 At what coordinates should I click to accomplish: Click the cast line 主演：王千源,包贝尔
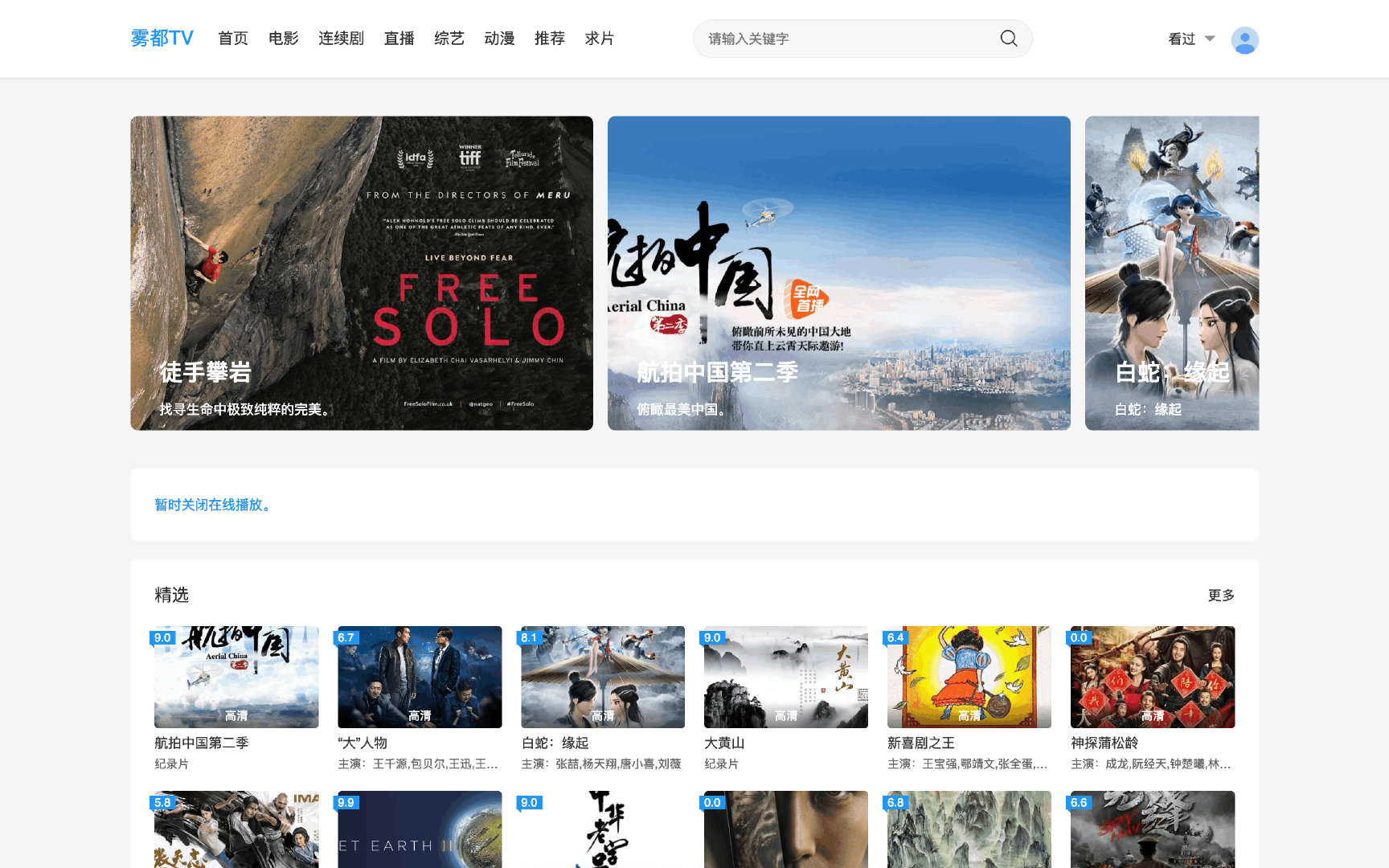(x=418, y=764)
